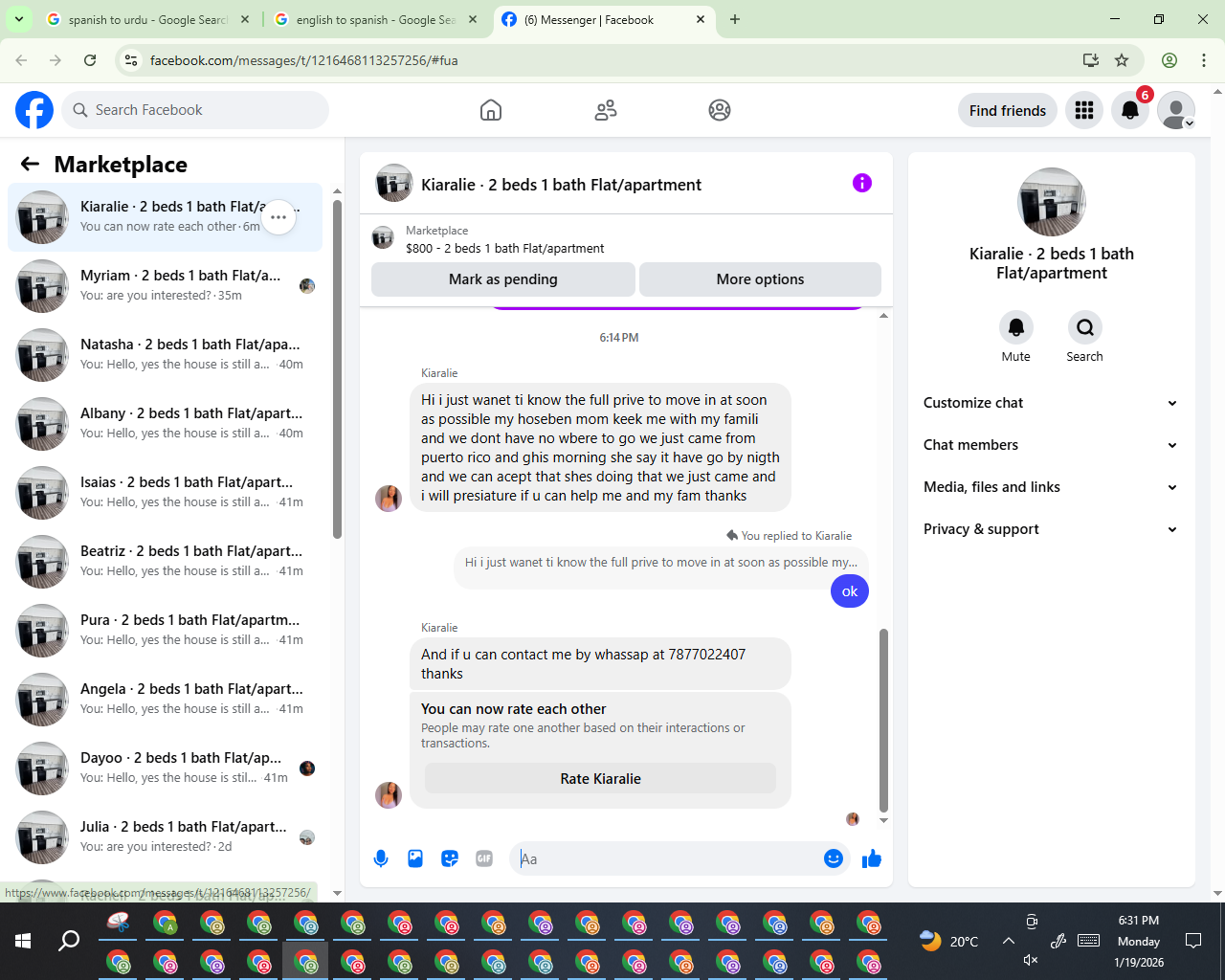Open the Facebook menu grid icon
The image size is (1225, 980).
[1084, 110]
